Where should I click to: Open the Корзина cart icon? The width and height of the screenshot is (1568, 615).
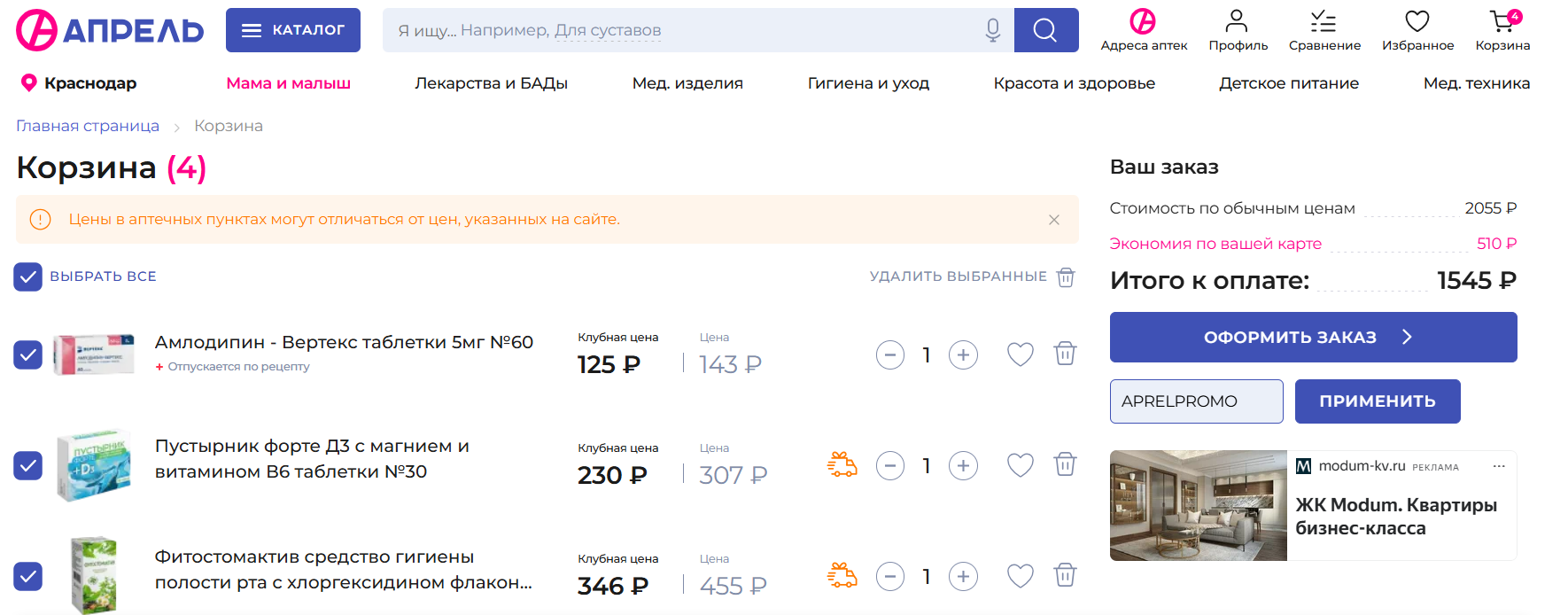1502,30
